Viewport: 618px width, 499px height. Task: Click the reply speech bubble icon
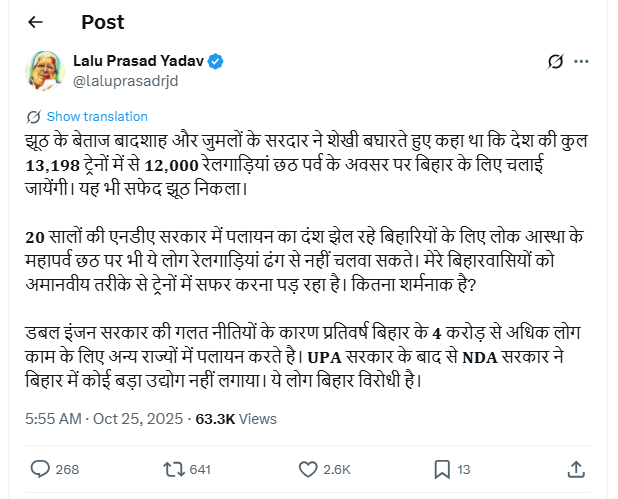[x=41, y=468]
